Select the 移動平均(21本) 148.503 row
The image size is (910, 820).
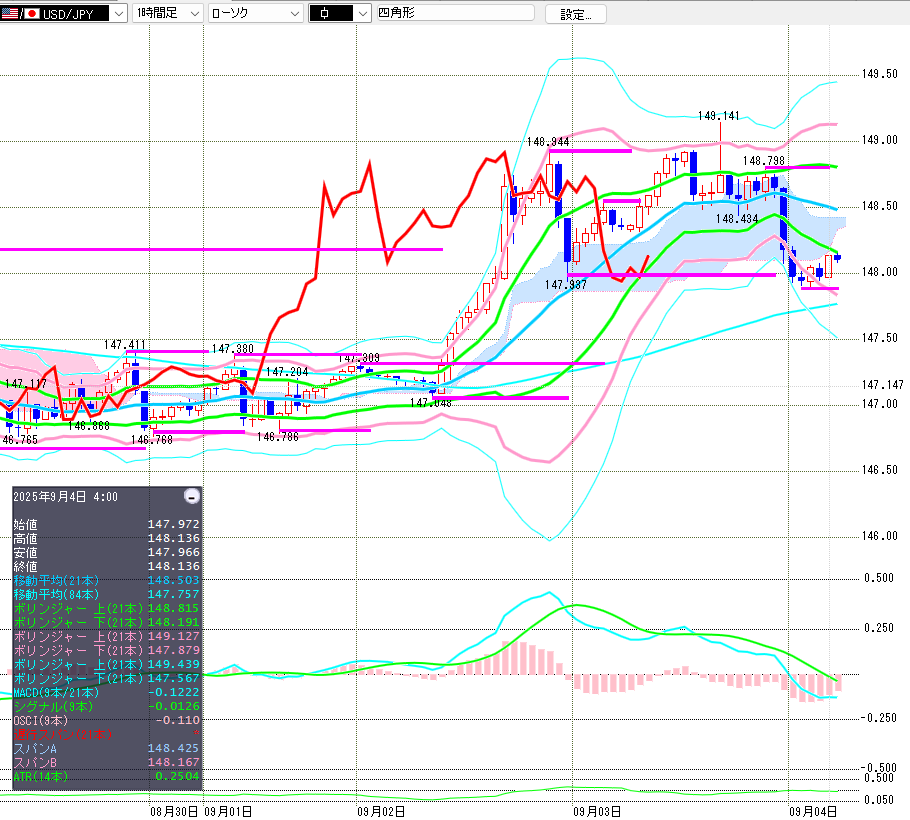coord(107,580)
